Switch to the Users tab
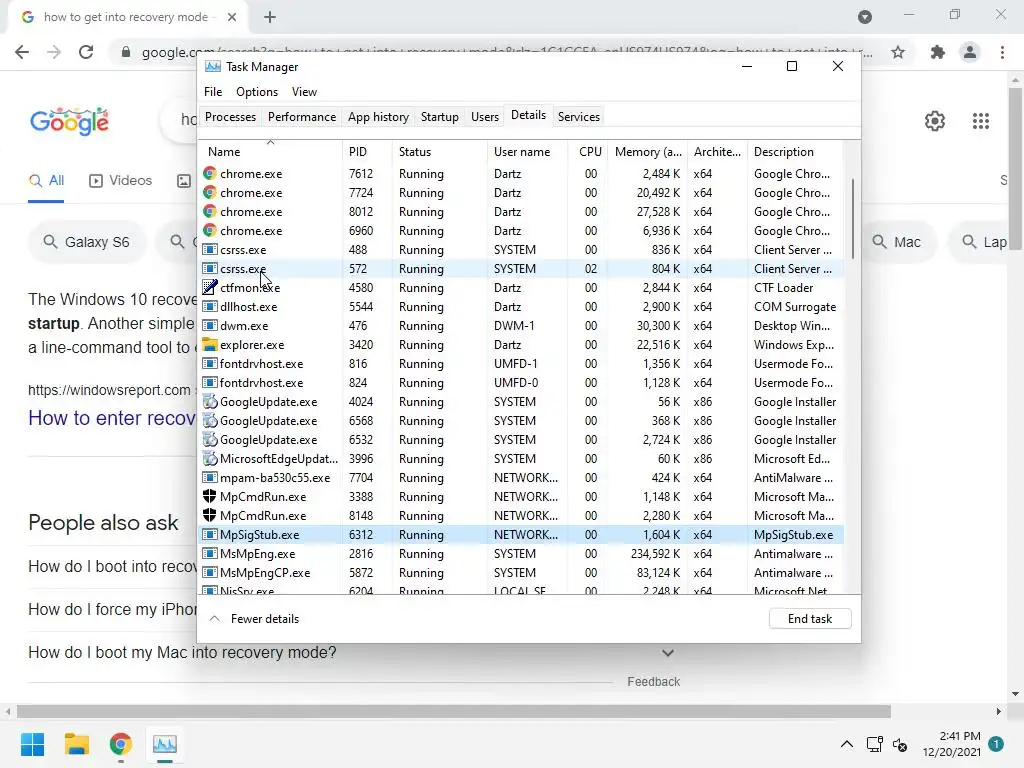This screenshot has height=768, width=1024. pyautogui.click(x=485, y=117)
